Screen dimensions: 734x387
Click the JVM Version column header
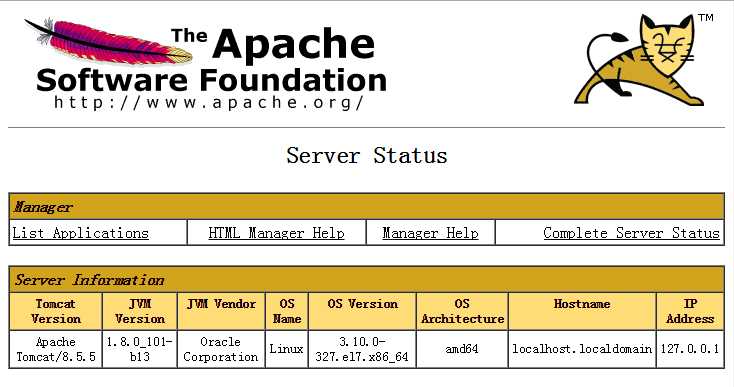[139, 311]
